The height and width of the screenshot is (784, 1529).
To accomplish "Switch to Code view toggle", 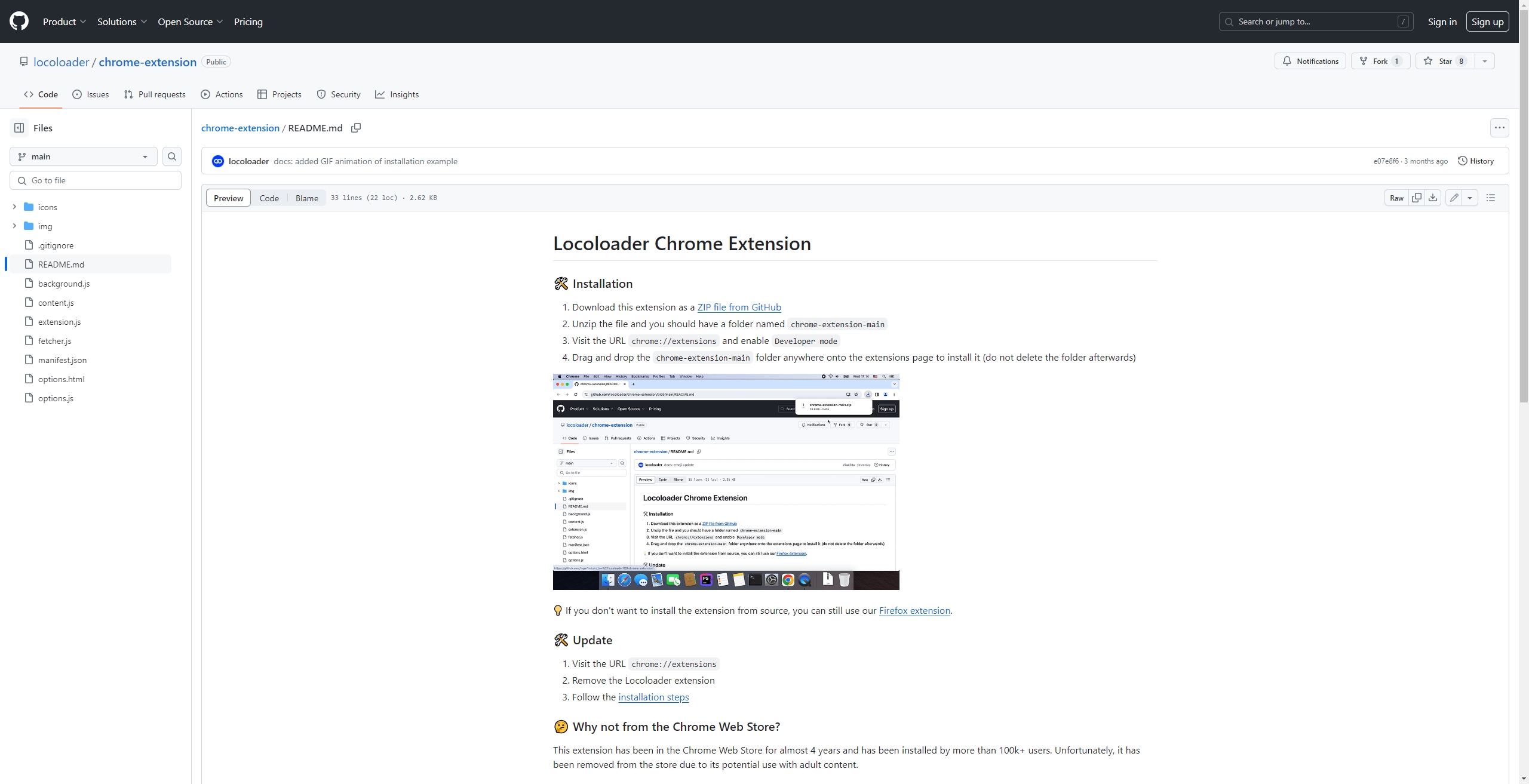I will [269, 198].
